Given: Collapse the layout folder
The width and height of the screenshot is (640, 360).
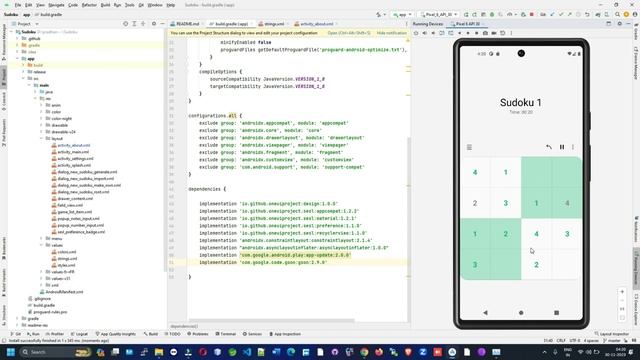Looking at the screenshot, I should tap(42, 138).
